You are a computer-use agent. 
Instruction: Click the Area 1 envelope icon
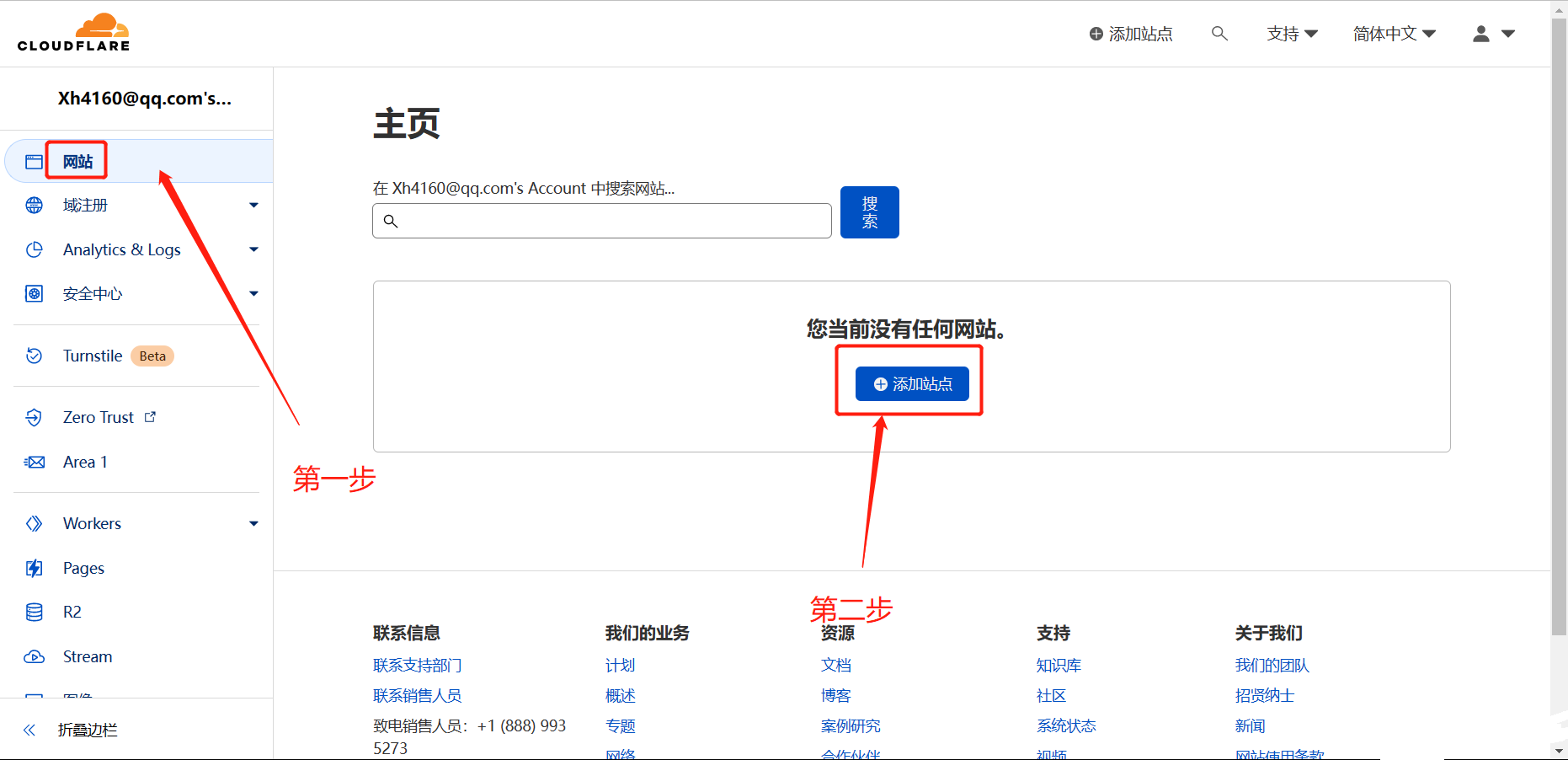pyautogui.click(x=34, y=462)
